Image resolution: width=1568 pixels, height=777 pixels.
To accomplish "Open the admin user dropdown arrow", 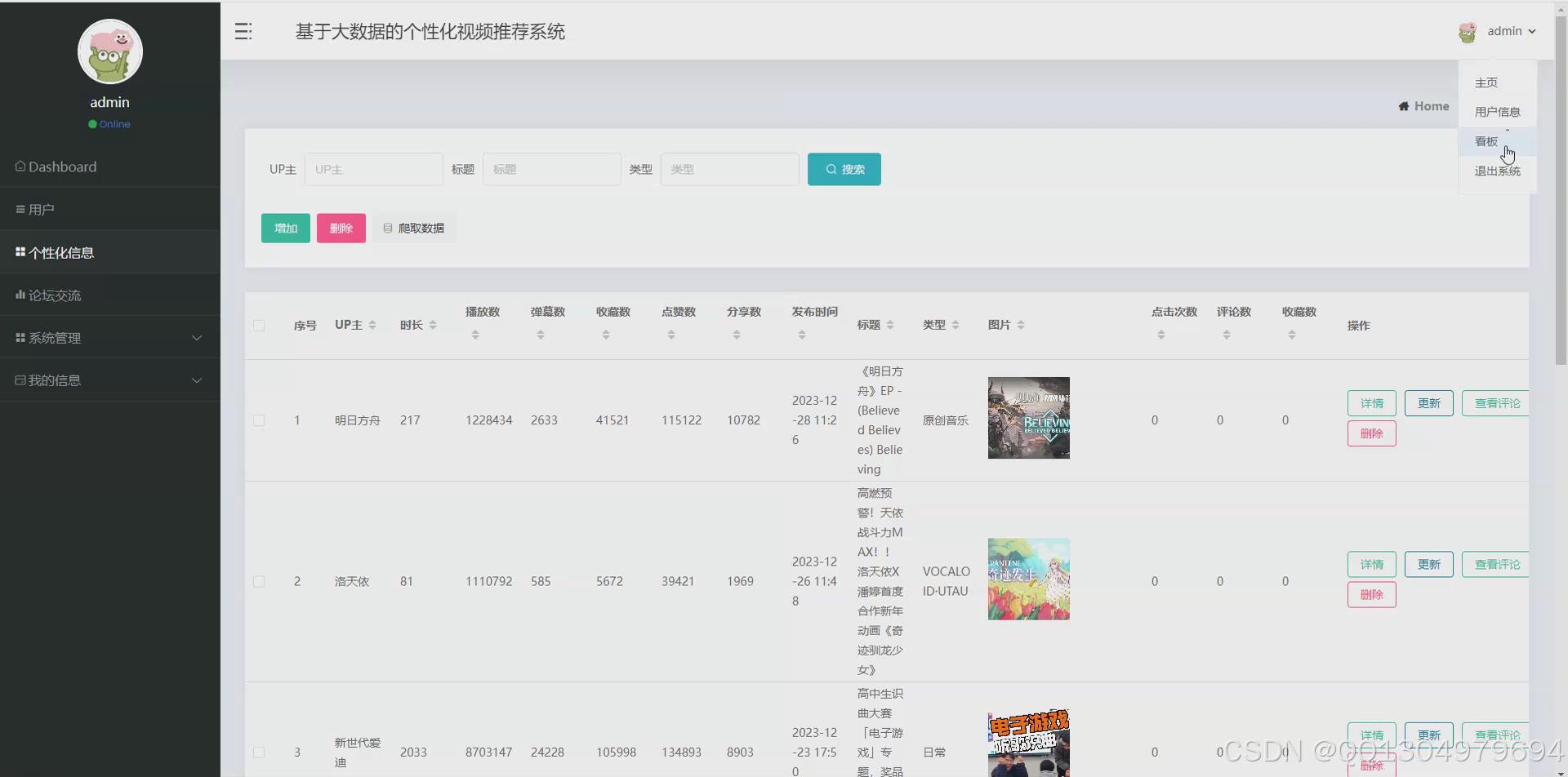I will tap(1532, 31).
